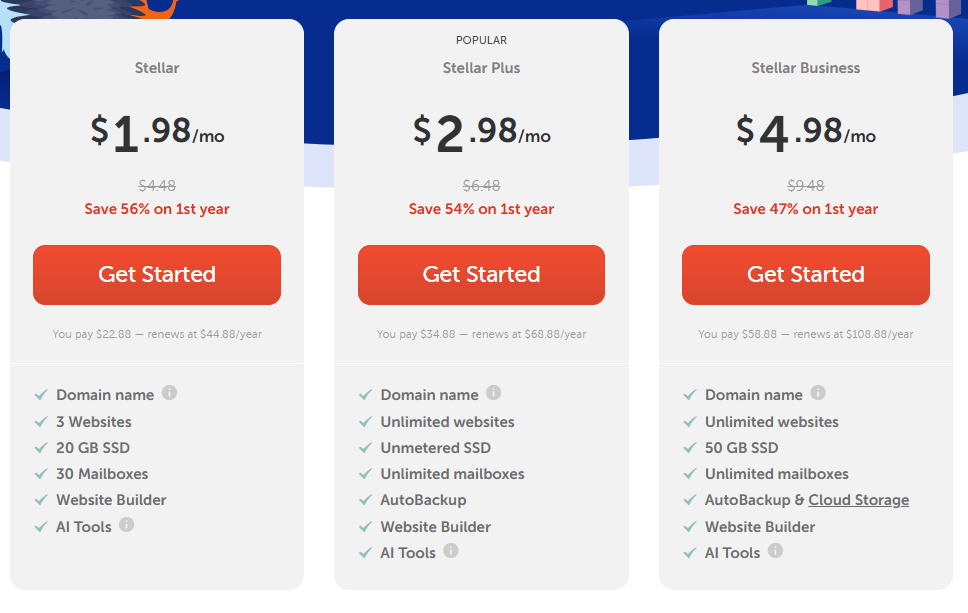968x613 pixels.
Task: Click info icon beside Stellar AI Tools
Action: point(127,525)
